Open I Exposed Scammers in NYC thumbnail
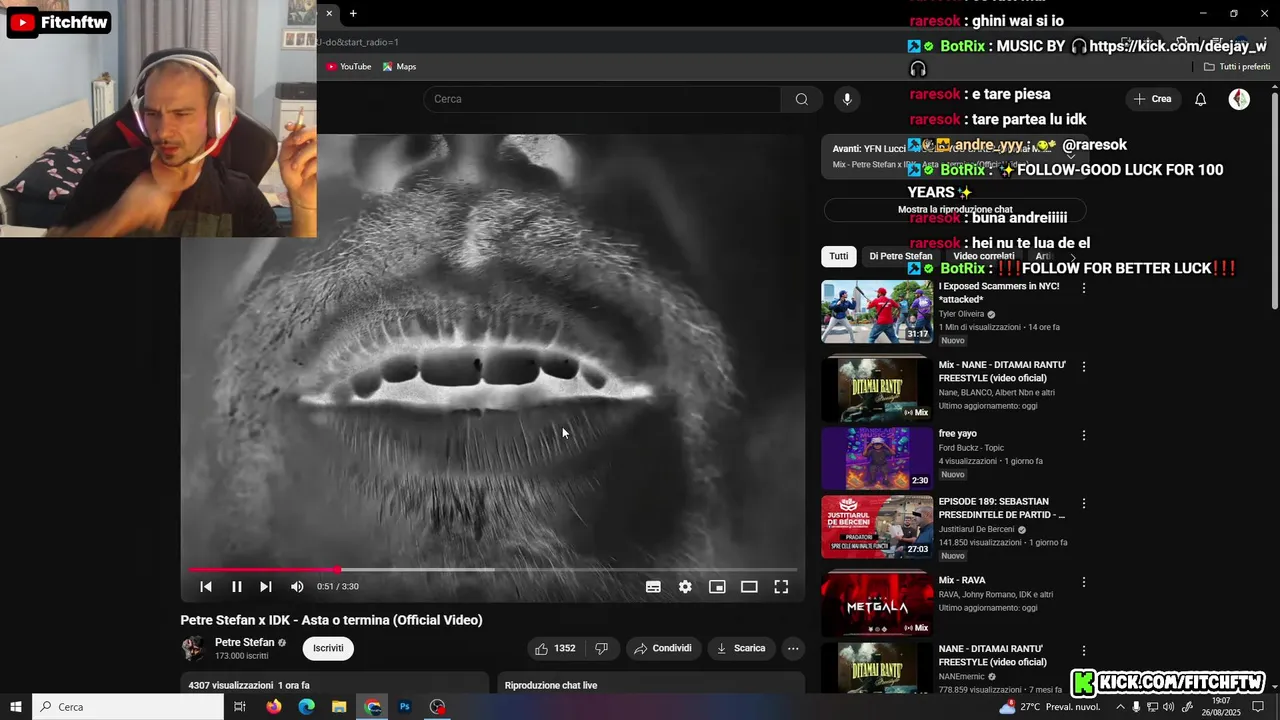1280x720 pixels. tap(877, 312)
